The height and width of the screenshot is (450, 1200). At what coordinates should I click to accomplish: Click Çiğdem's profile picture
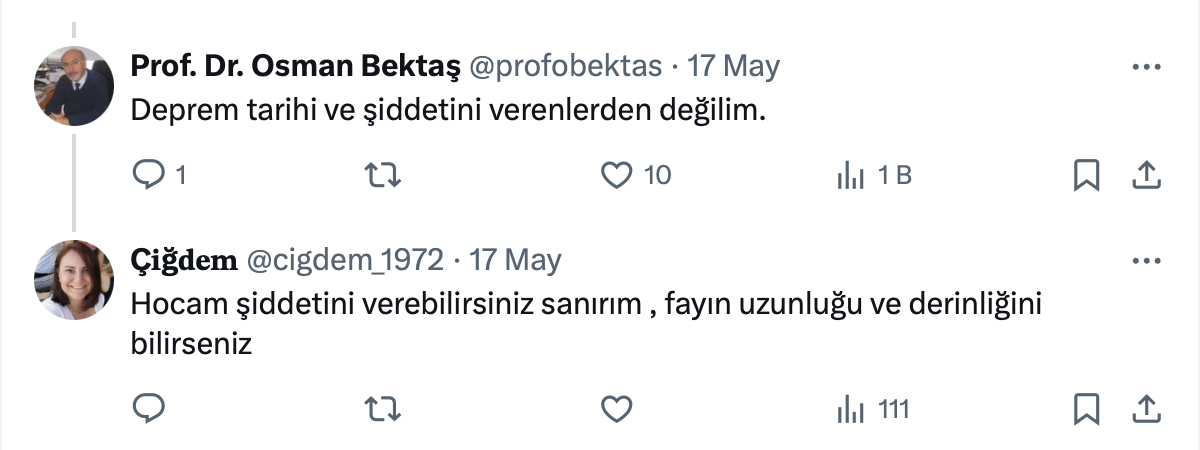pyautogui.click(x=75, y=280)
